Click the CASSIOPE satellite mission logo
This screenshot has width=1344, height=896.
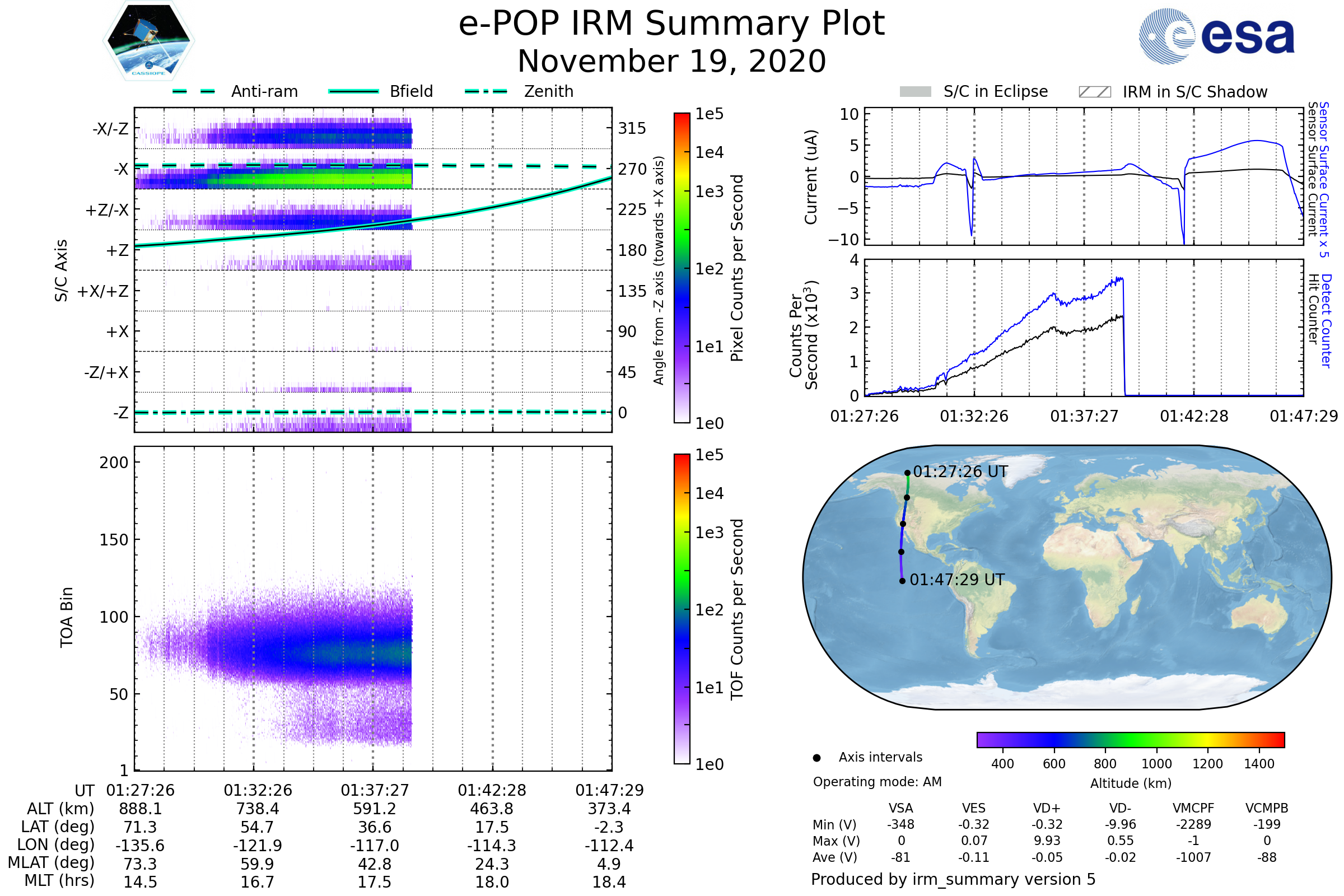148,41
